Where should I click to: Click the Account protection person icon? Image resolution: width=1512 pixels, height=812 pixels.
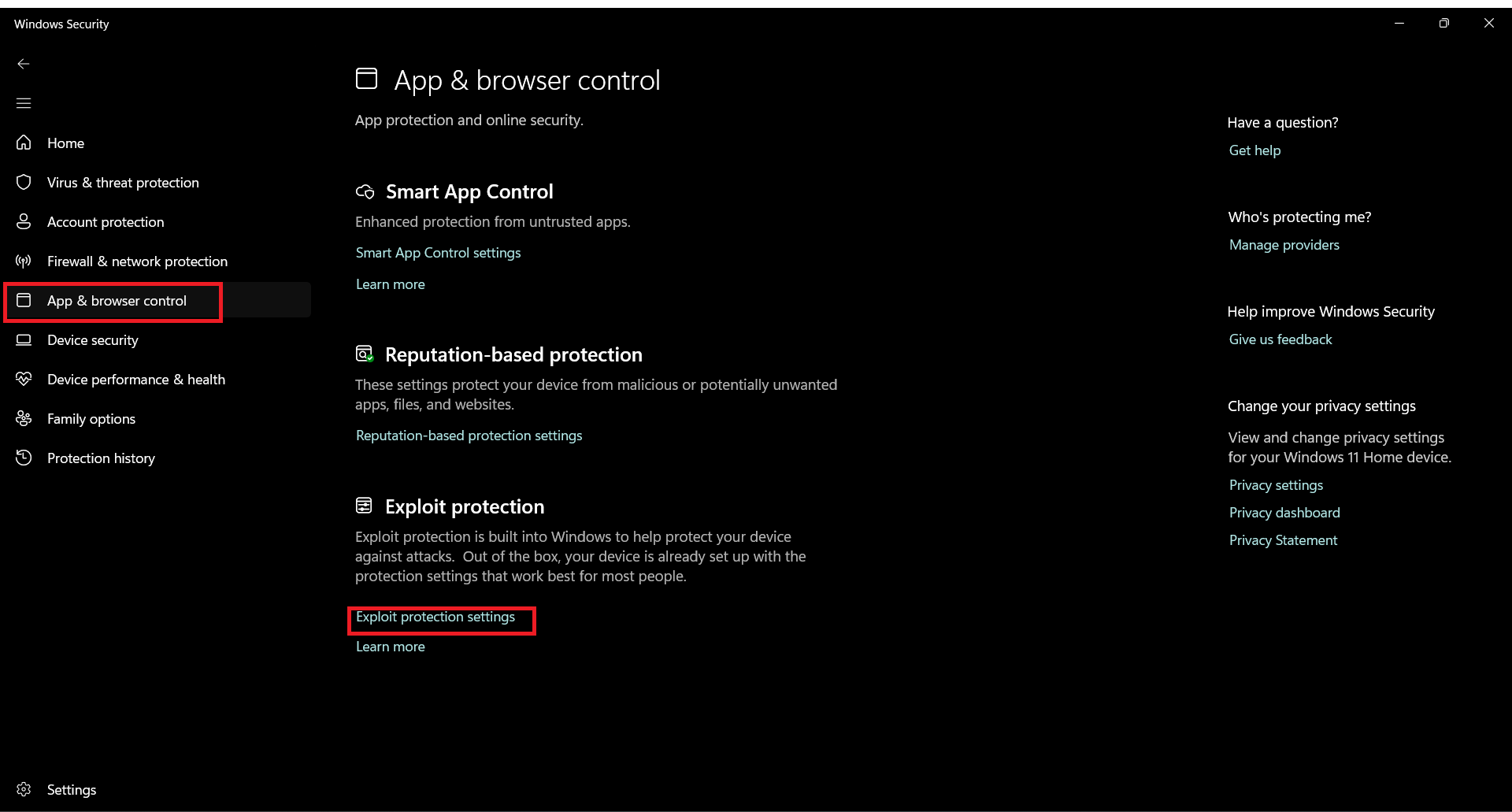coord(24,221)
